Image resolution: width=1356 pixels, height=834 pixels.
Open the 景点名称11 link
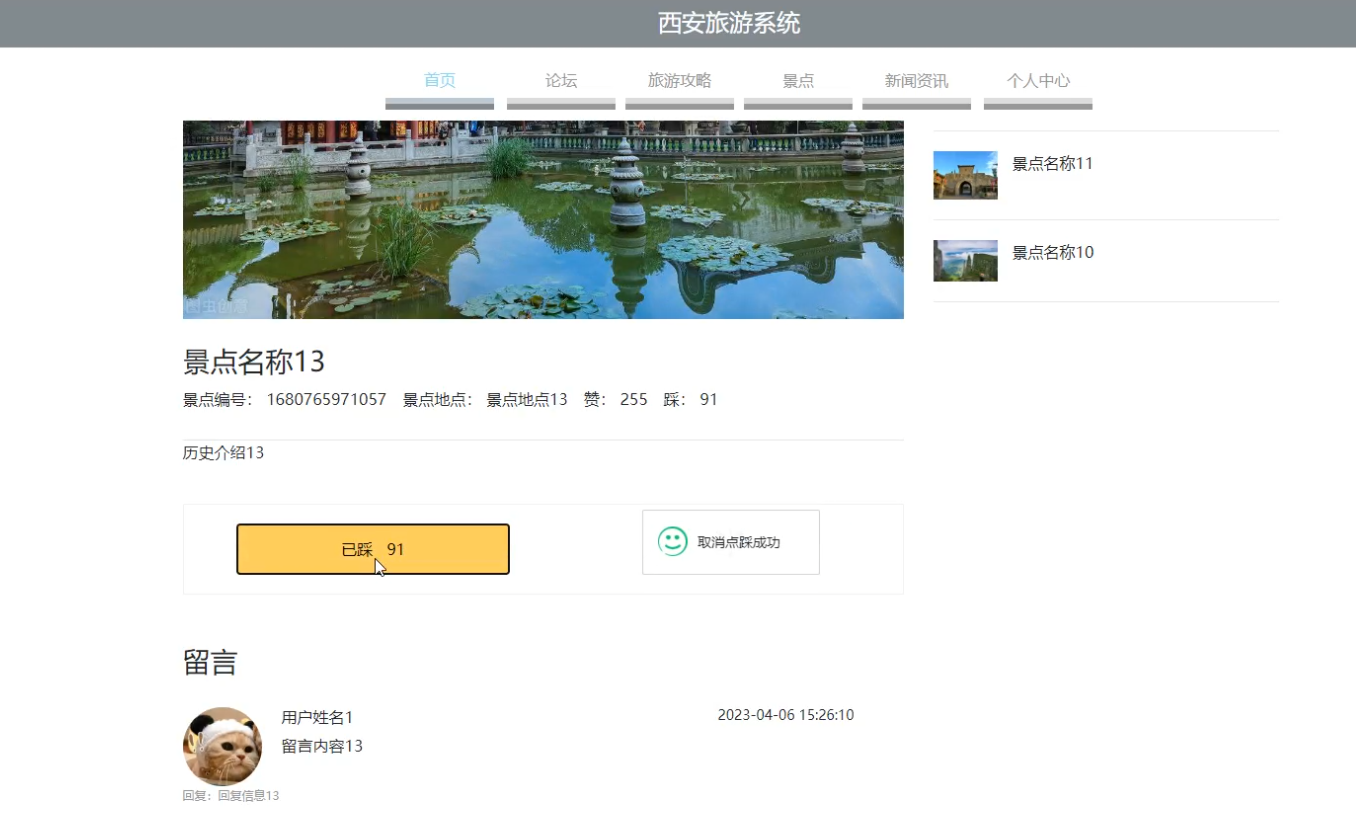pyautogui.click(x=1053, y=164)
